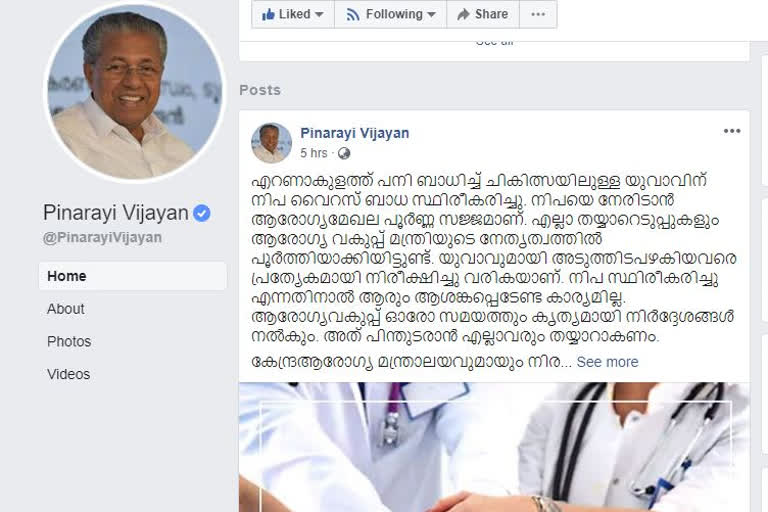Select the Home tab in the sidebar

click(x=133, y=276)
